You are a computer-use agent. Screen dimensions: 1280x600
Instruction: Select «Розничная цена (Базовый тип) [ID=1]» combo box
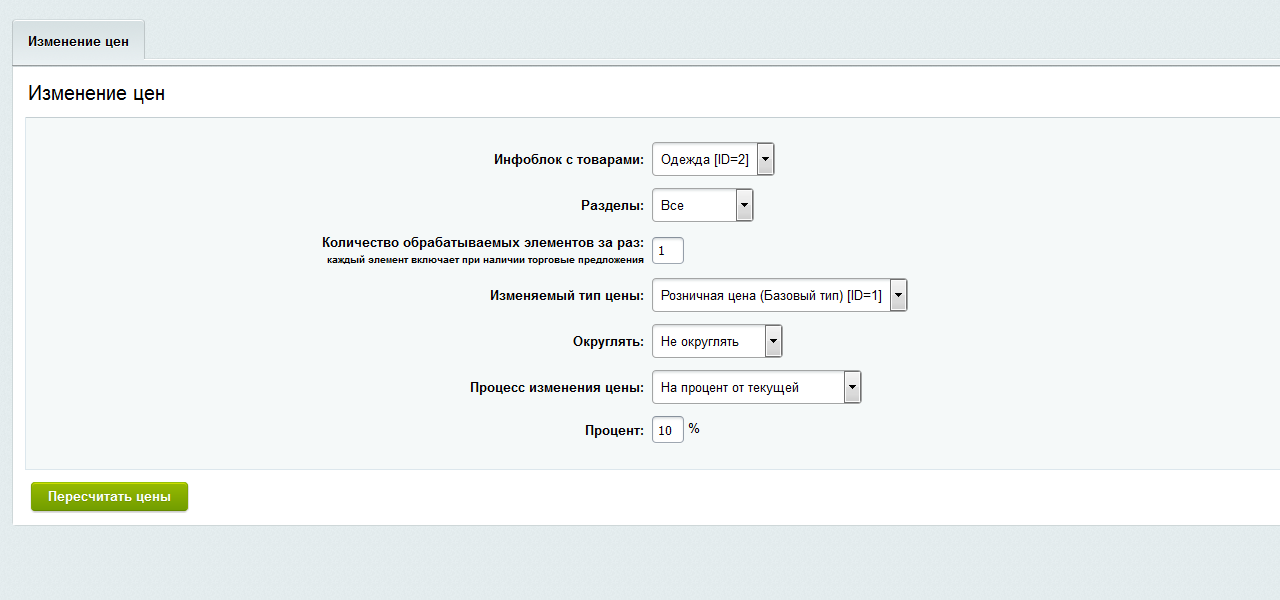(770, 295)
